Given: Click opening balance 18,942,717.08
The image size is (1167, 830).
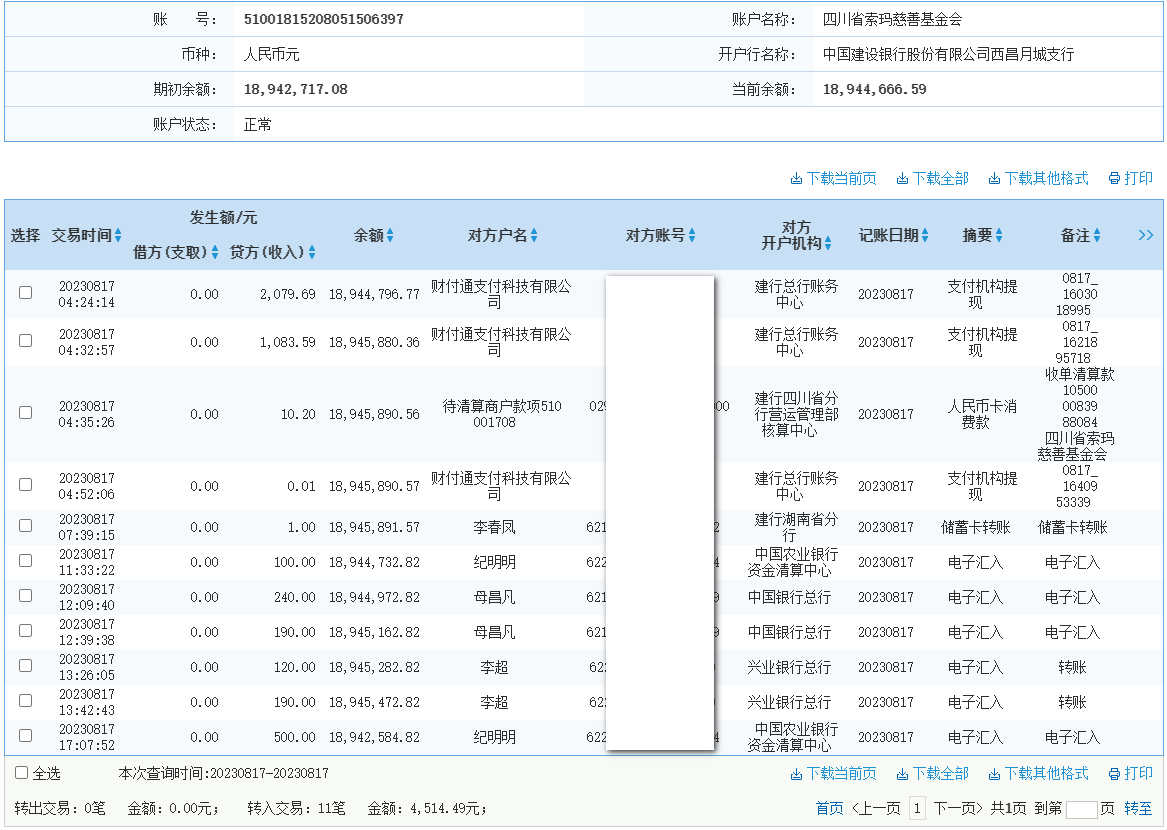Looking at the screenshot, I should [x=295, y=89].
